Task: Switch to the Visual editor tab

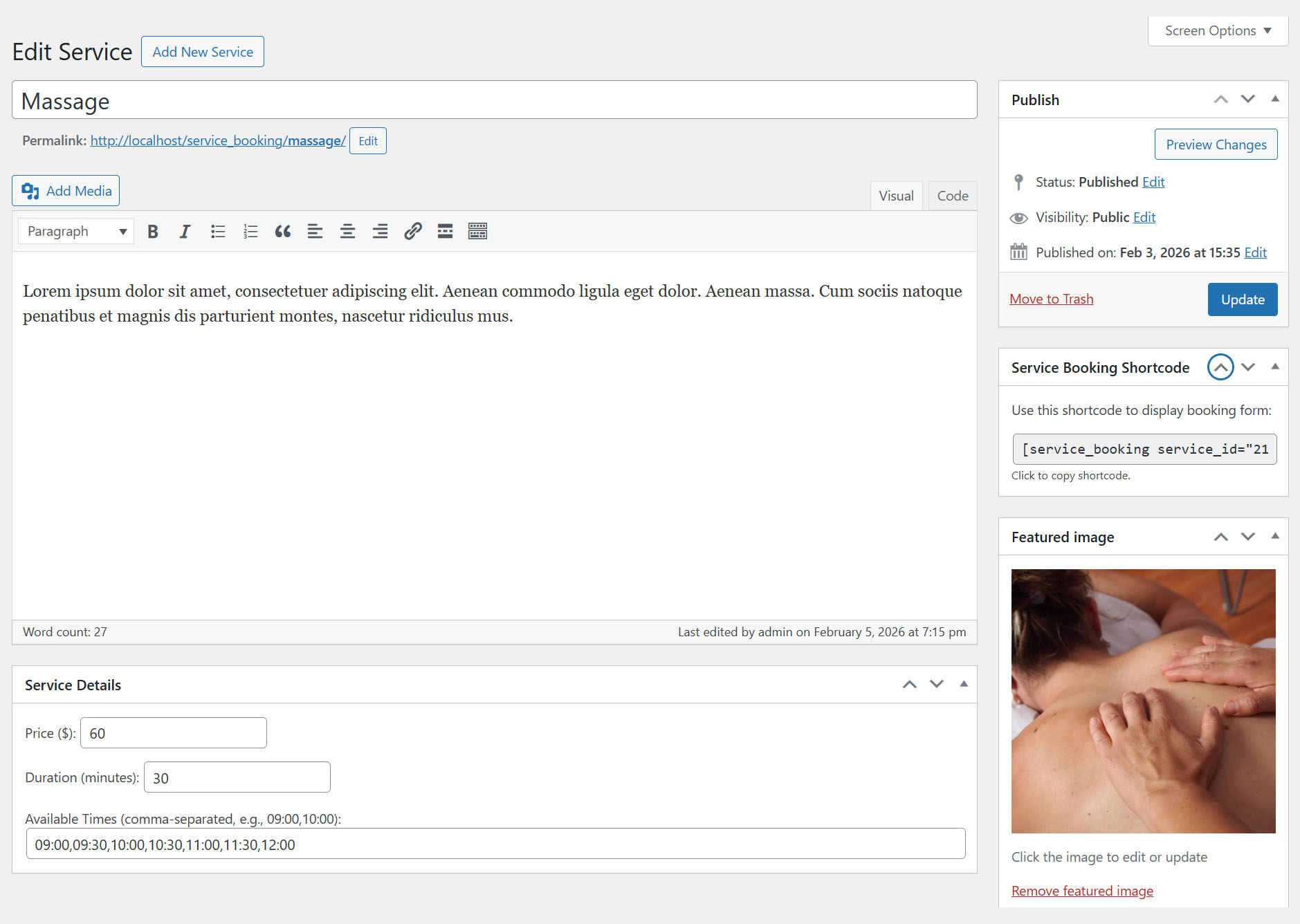Action: (x=896, y=196)
